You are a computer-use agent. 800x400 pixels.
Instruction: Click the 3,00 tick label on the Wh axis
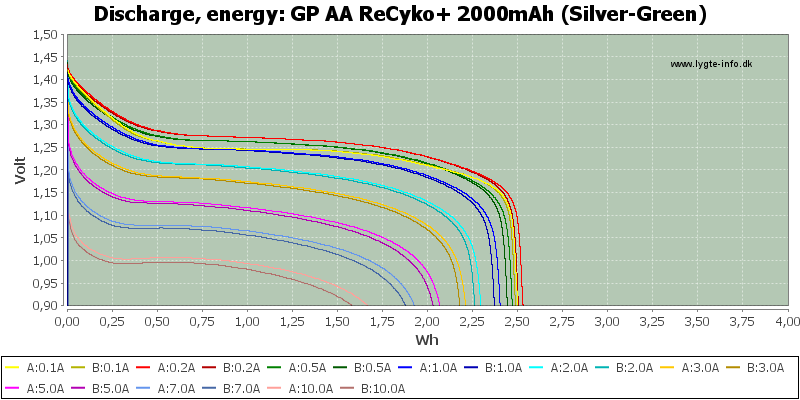(x=607, y=321)
